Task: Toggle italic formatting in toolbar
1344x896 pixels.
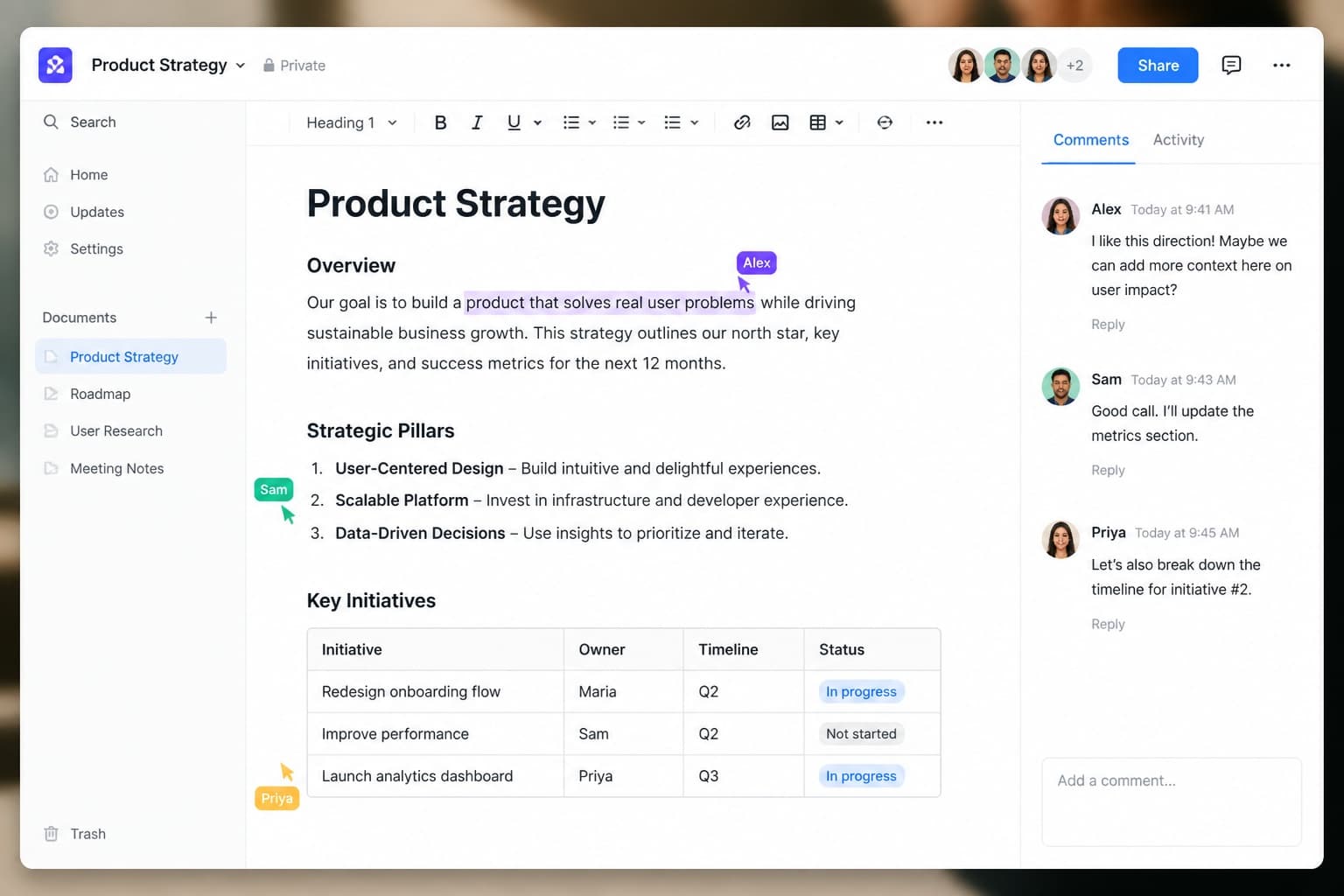Action: point(477,122)
